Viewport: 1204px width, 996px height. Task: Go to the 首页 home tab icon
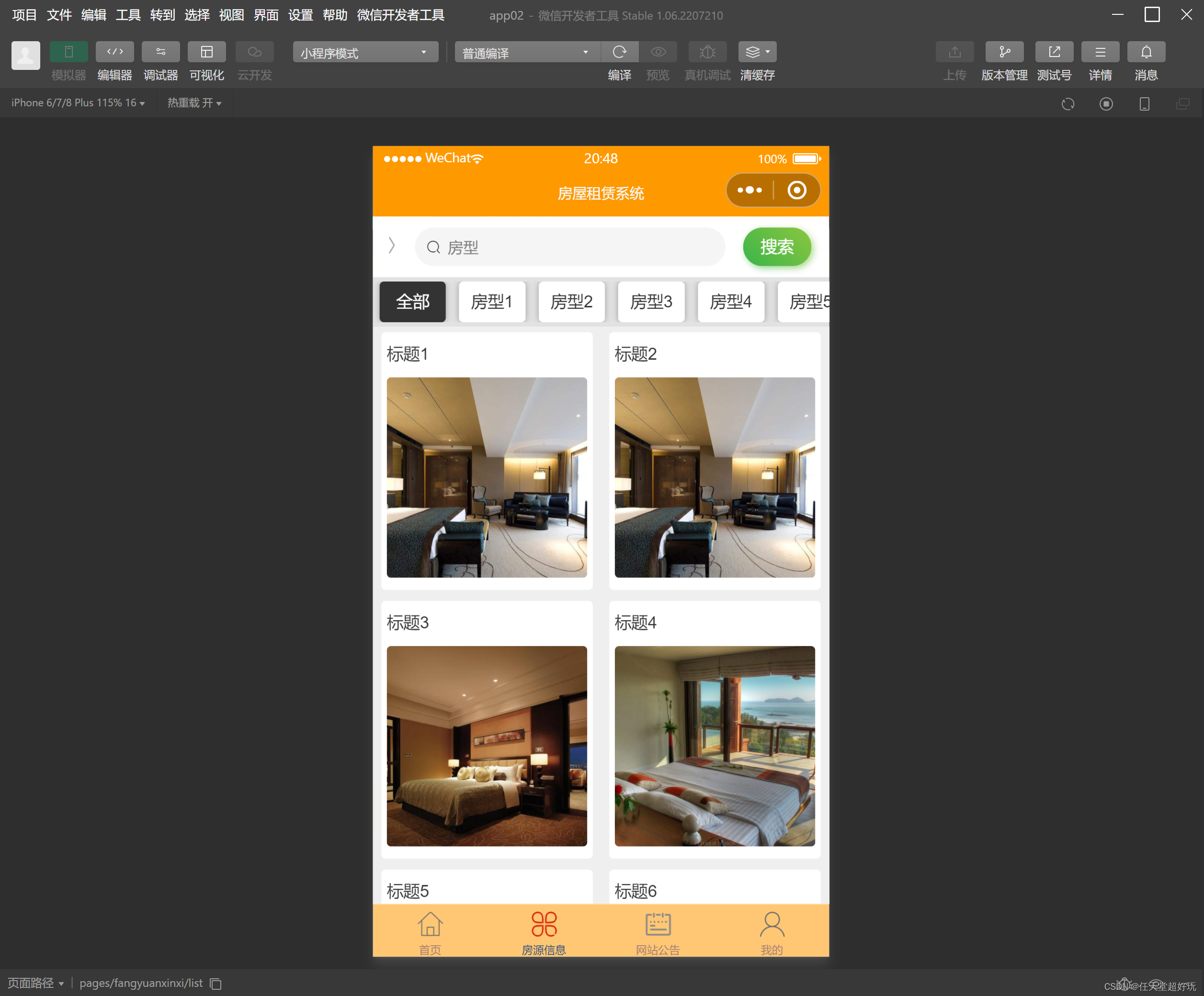coord(430,924)
